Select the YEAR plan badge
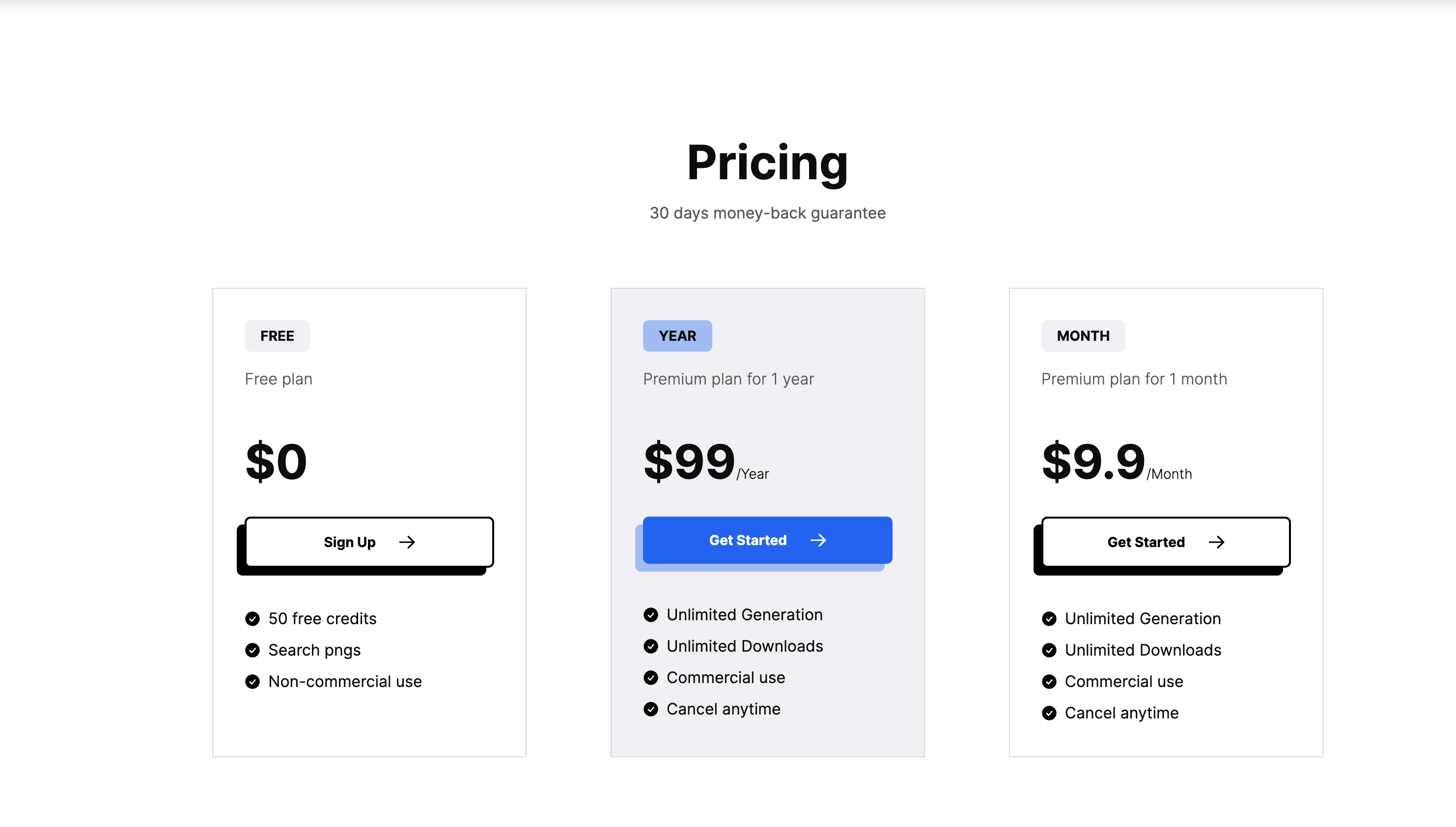The width and height of the screenshot is (1456, 827). click(x=677, y=336)
